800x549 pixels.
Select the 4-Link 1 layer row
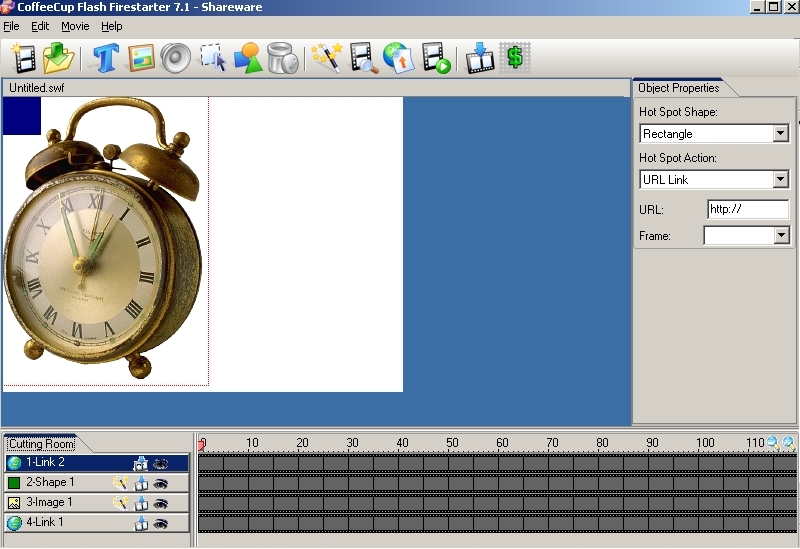tap(60, 523)
